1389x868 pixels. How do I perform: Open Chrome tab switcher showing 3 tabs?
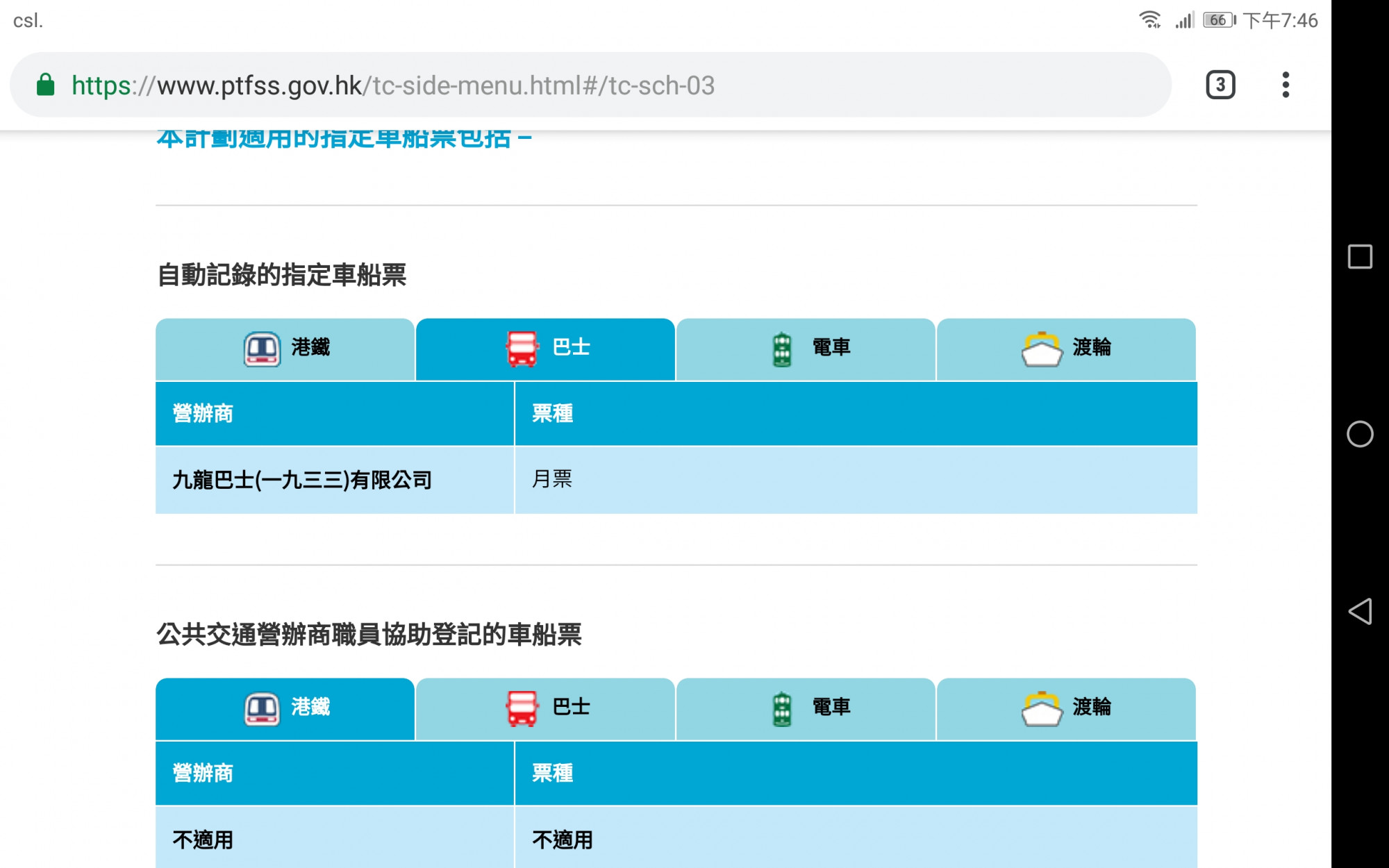tap(1220, 85)
